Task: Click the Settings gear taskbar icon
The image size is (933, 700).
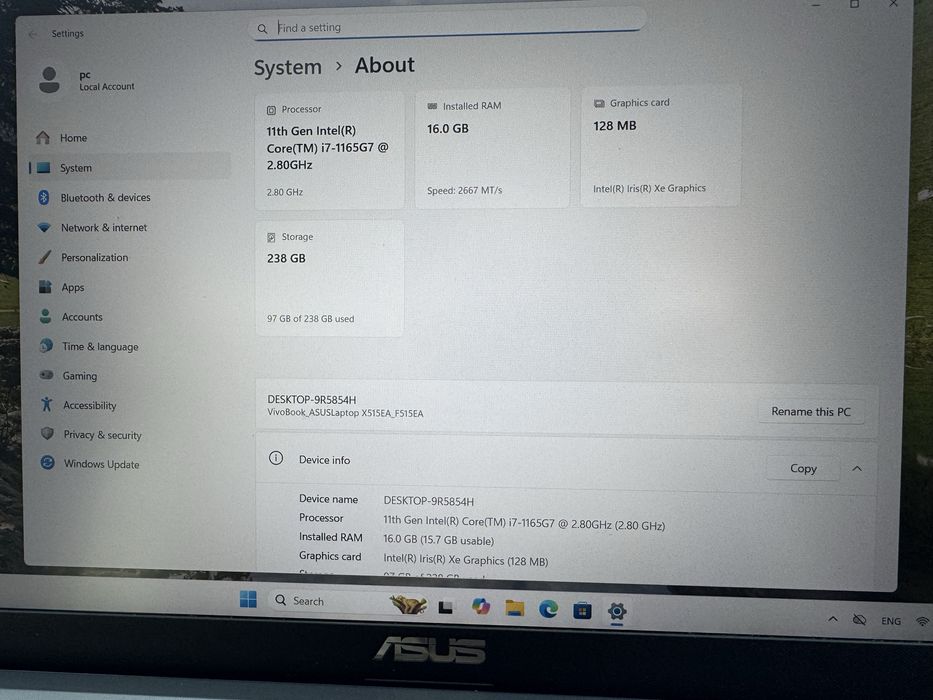Action: [x=616, y=611]
